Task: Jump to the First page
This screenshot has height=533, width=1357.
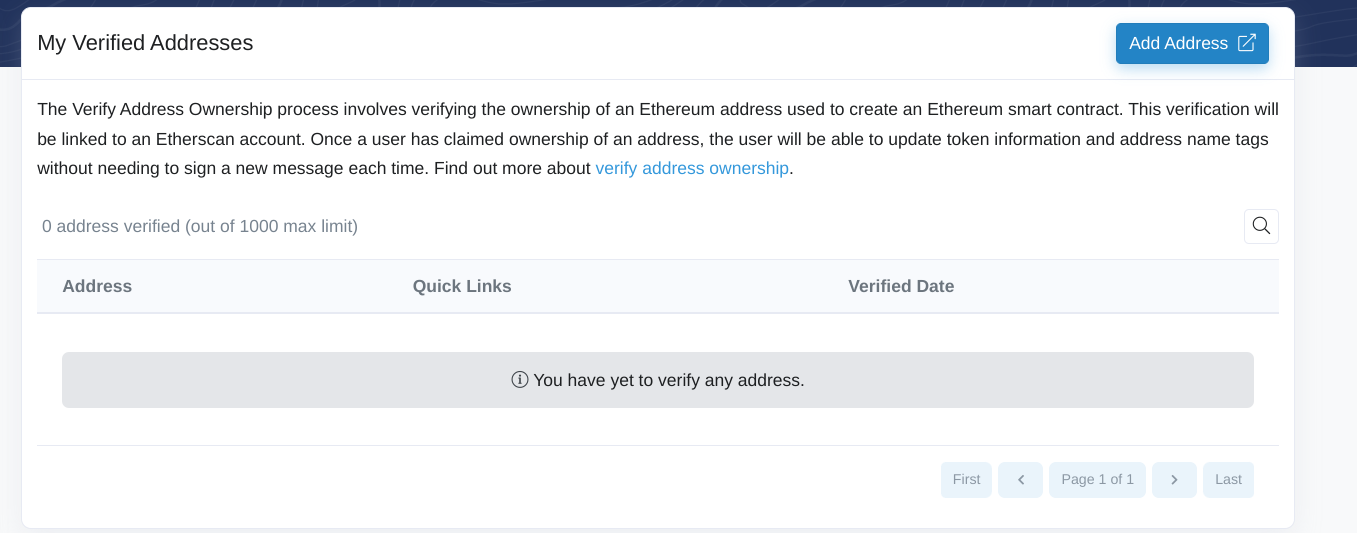Action: pyautogui.click(x=966, y=480)
